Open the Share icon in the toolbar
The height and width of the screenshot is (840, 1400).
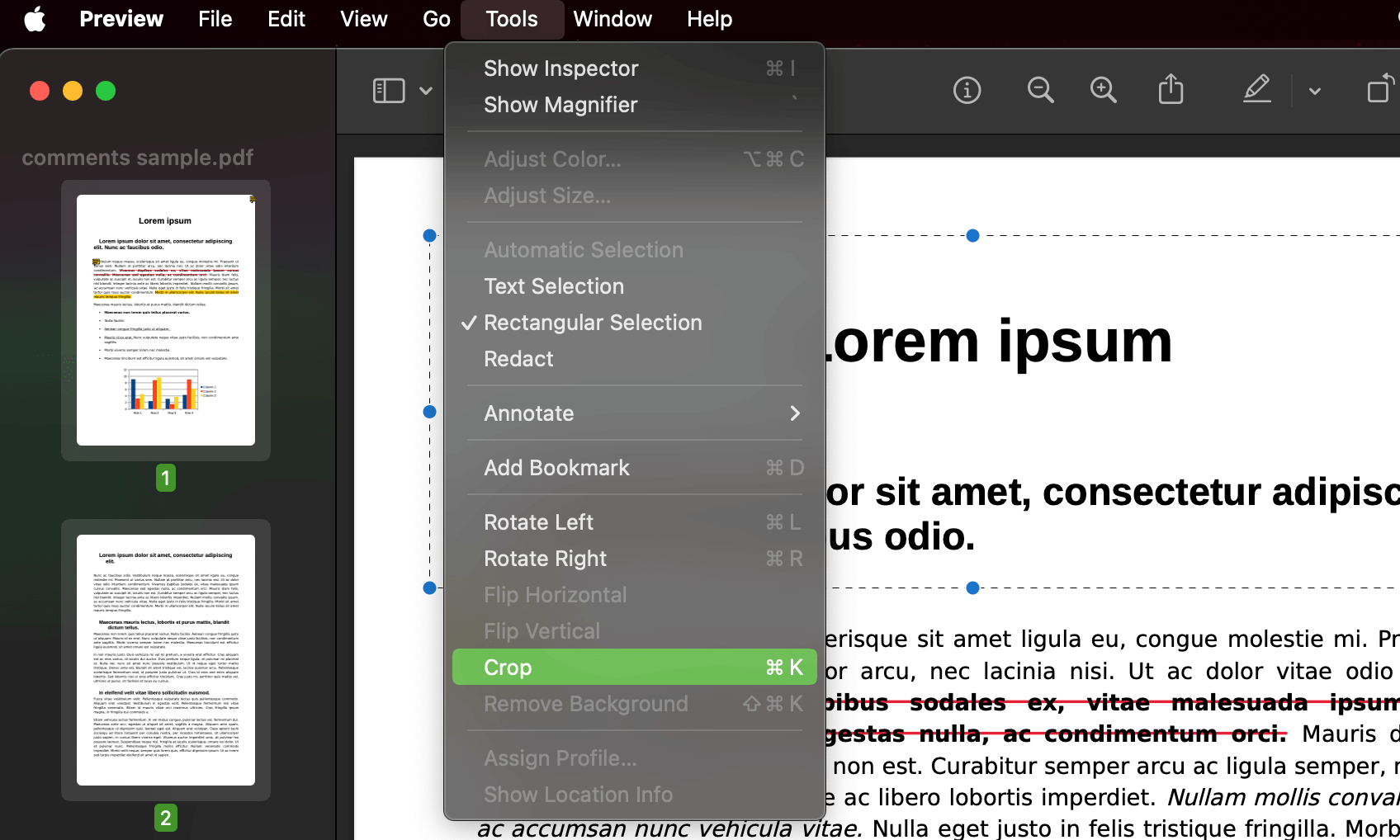(1171, 89)
